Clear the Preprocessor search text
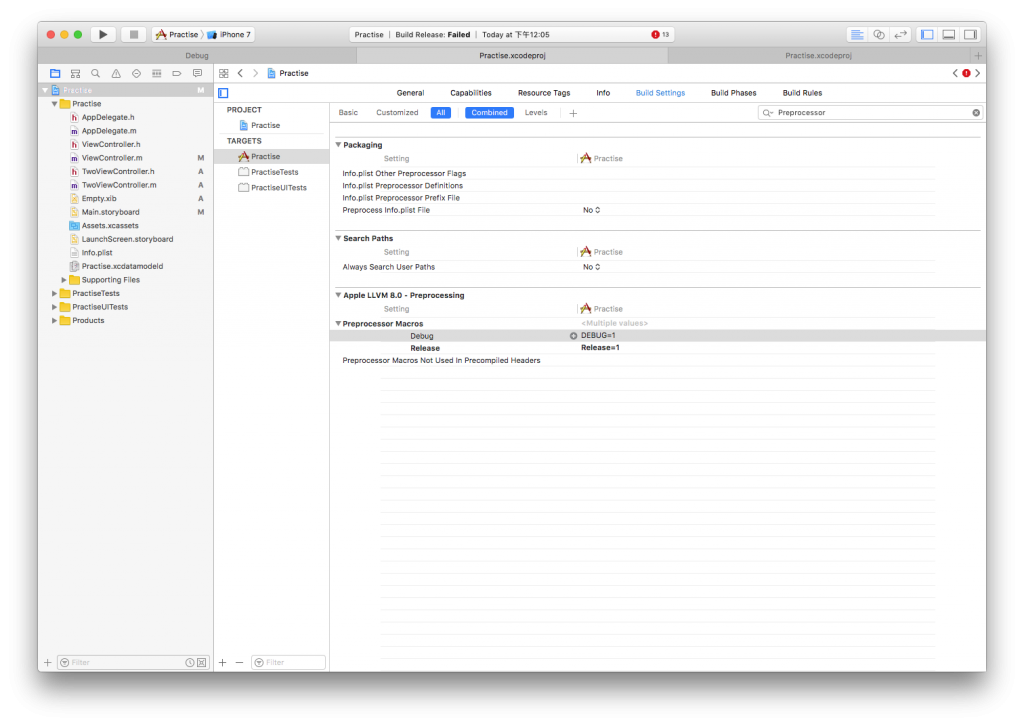The height and width of the screenshot is (726, 1024). [x=976, y=112]
